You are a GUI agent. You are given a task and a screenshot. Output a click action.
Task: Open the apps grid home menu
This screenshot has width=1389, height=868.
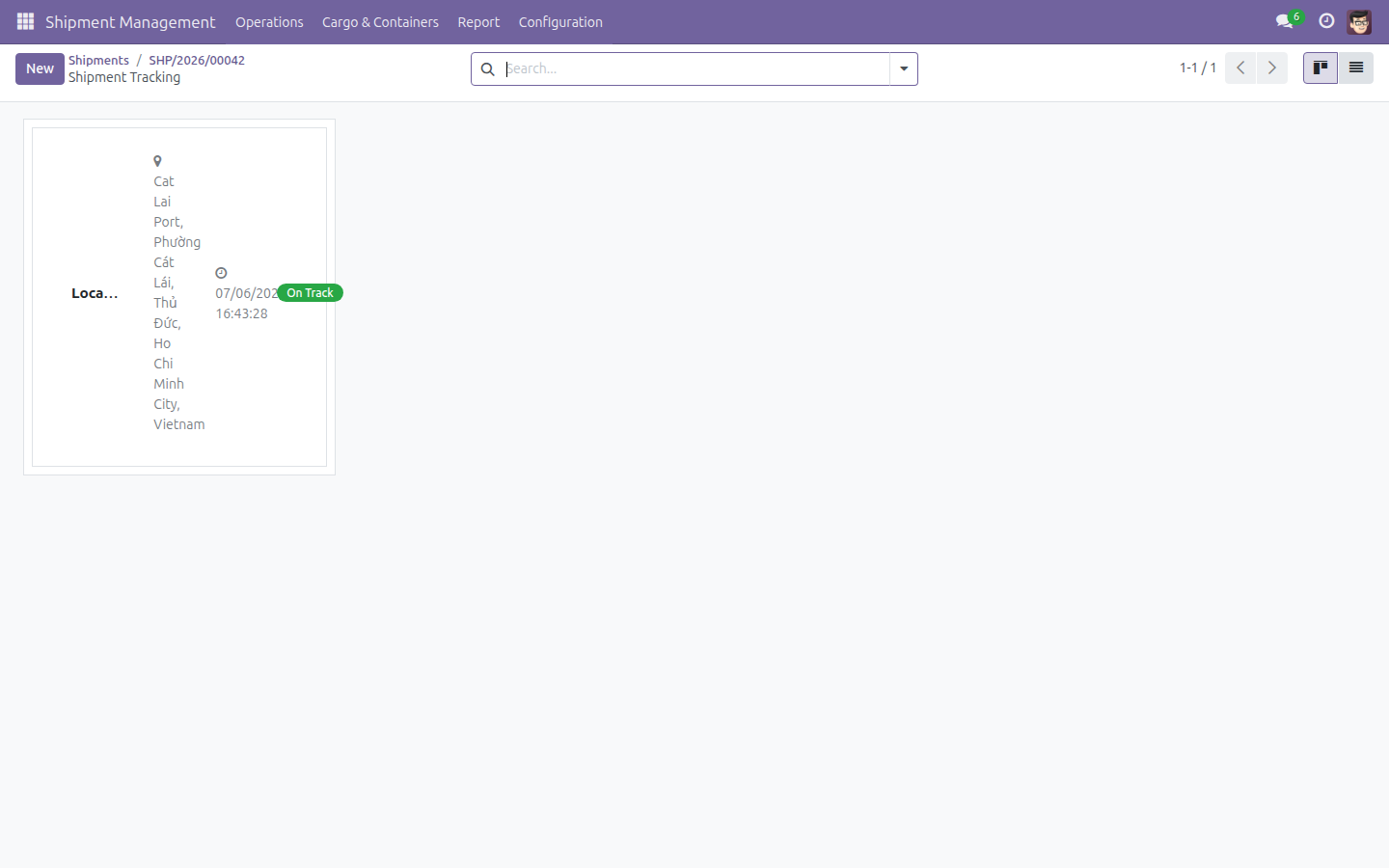[x=25, y=21]
